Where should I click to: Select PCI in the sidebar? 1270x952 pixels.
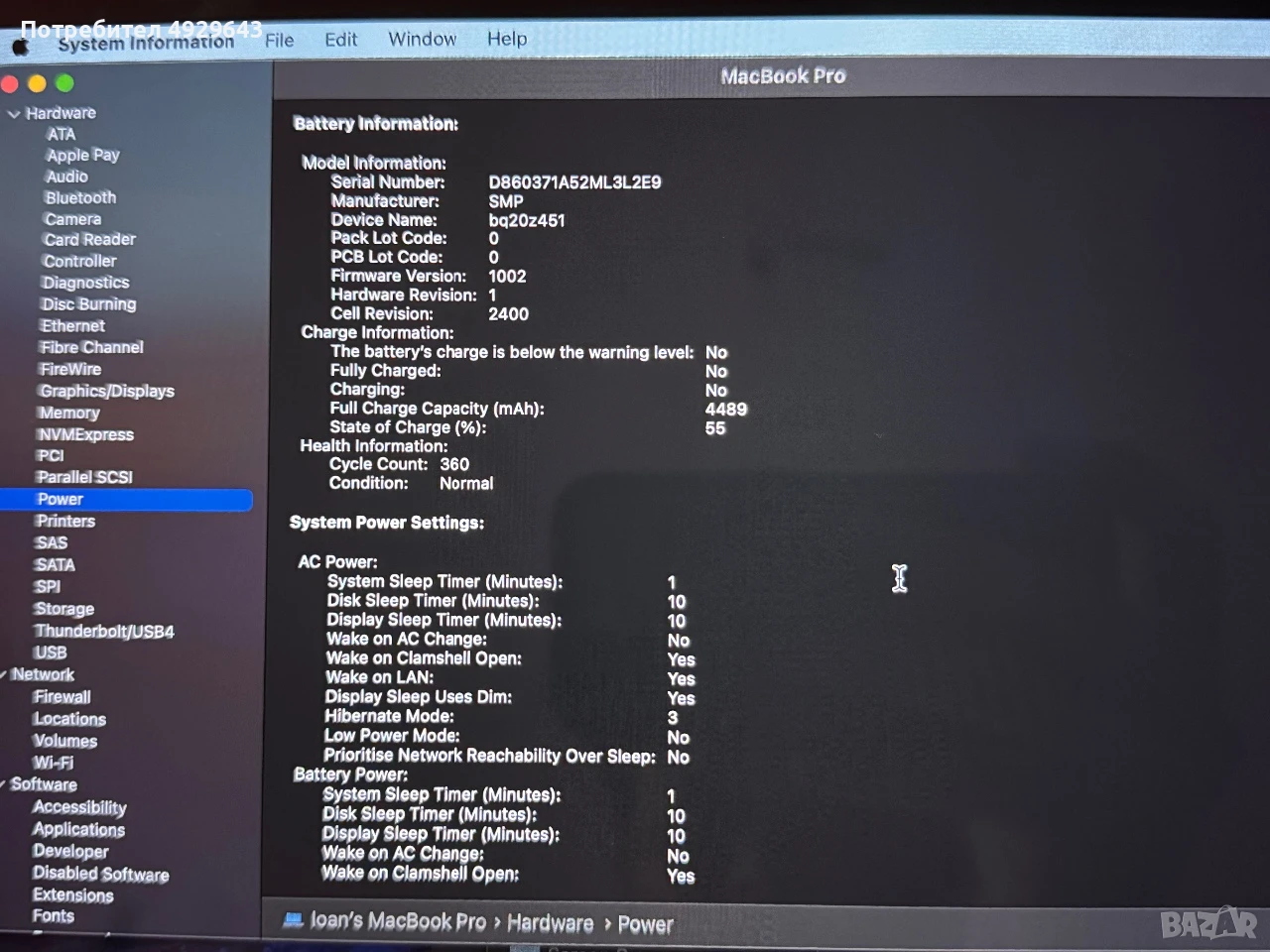click(50, 455)
